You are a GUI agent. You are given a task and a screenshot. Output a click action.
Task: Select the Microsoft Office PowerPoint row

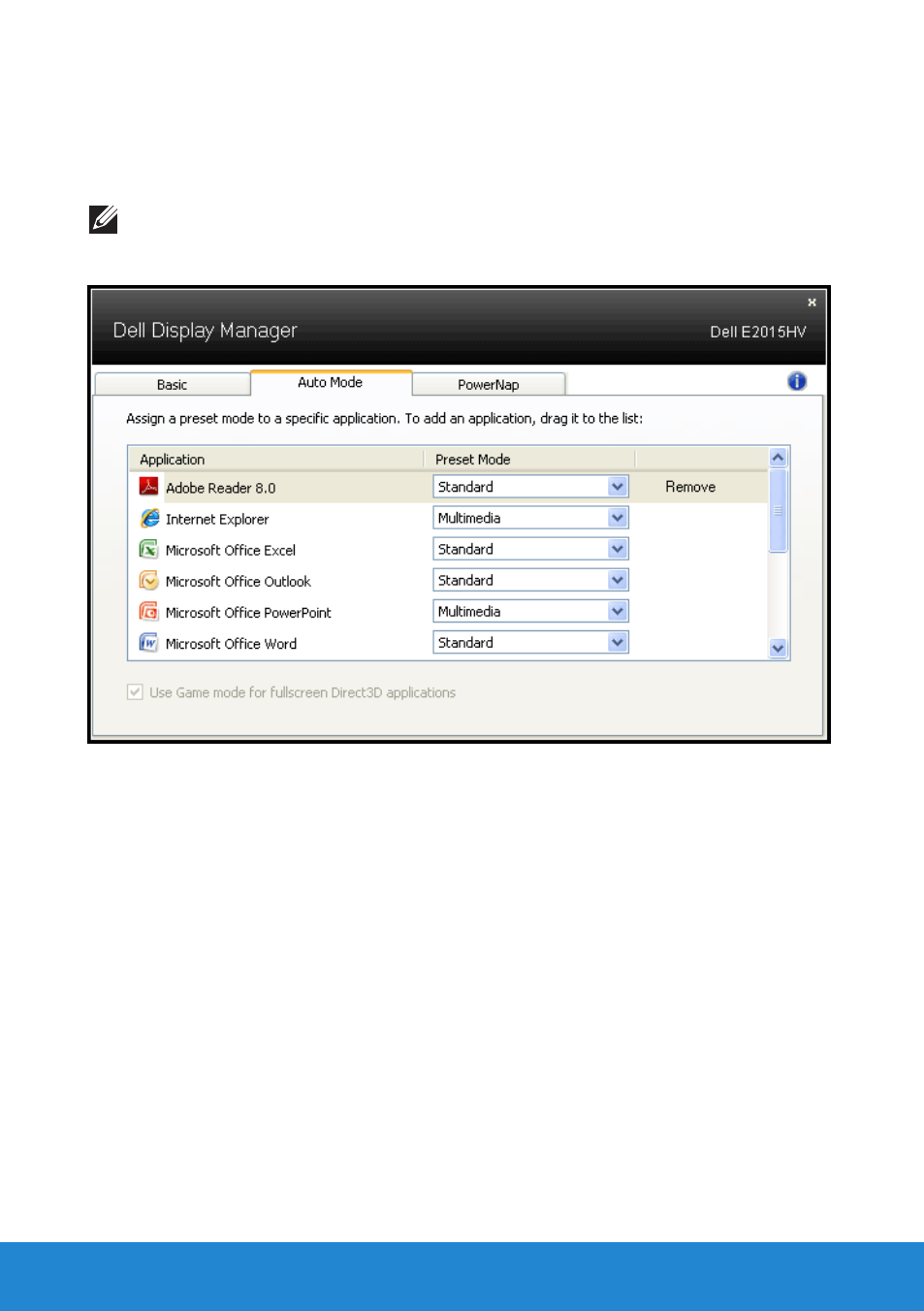click(448, 611)
